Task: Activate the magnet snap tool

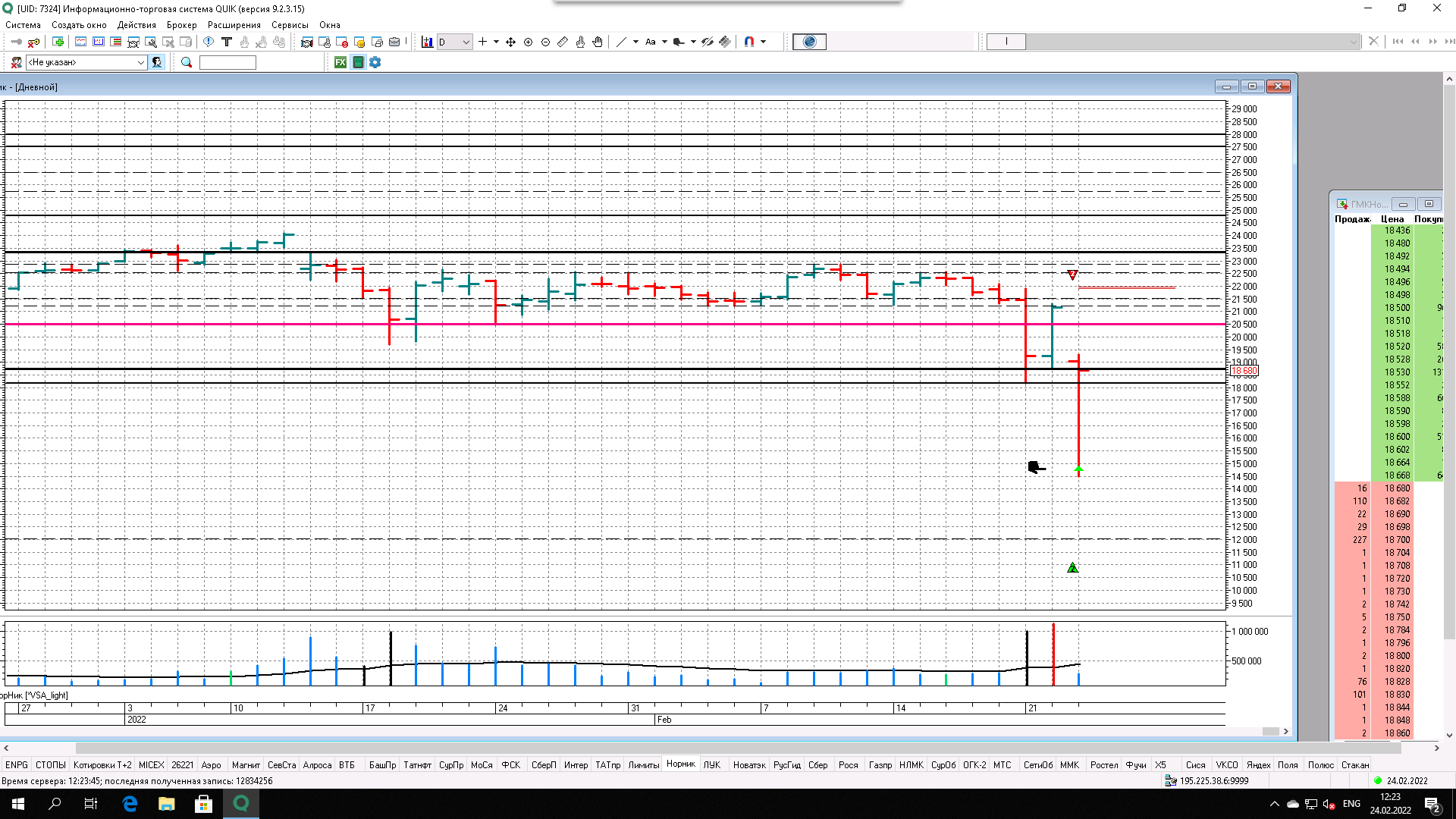Action: (x=749, y=42)
